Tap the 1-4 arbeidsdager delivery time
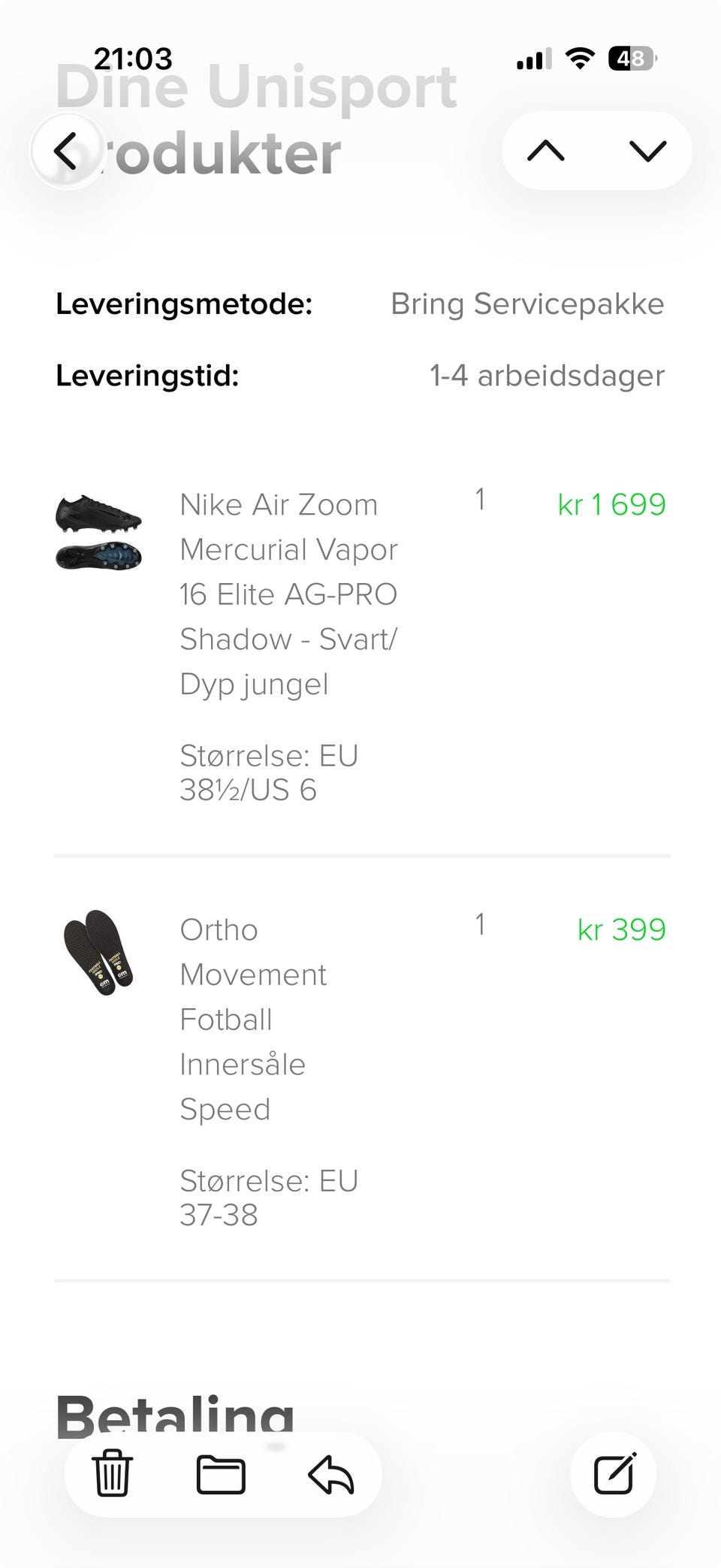 [547, 376]
